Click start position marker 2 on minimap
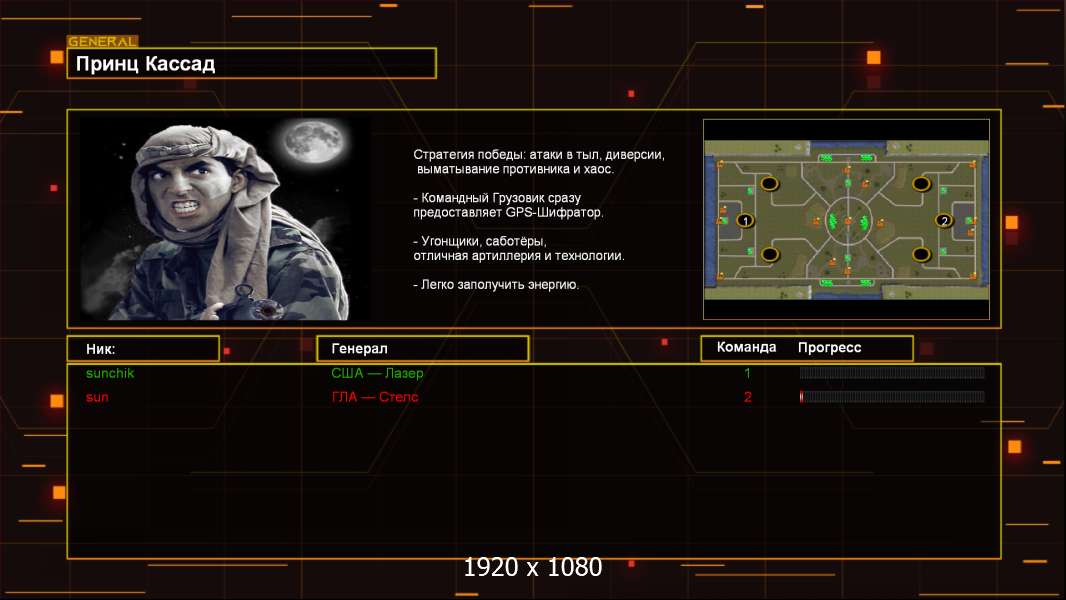The image size is (1066, 600). click(x=944, y=221)
